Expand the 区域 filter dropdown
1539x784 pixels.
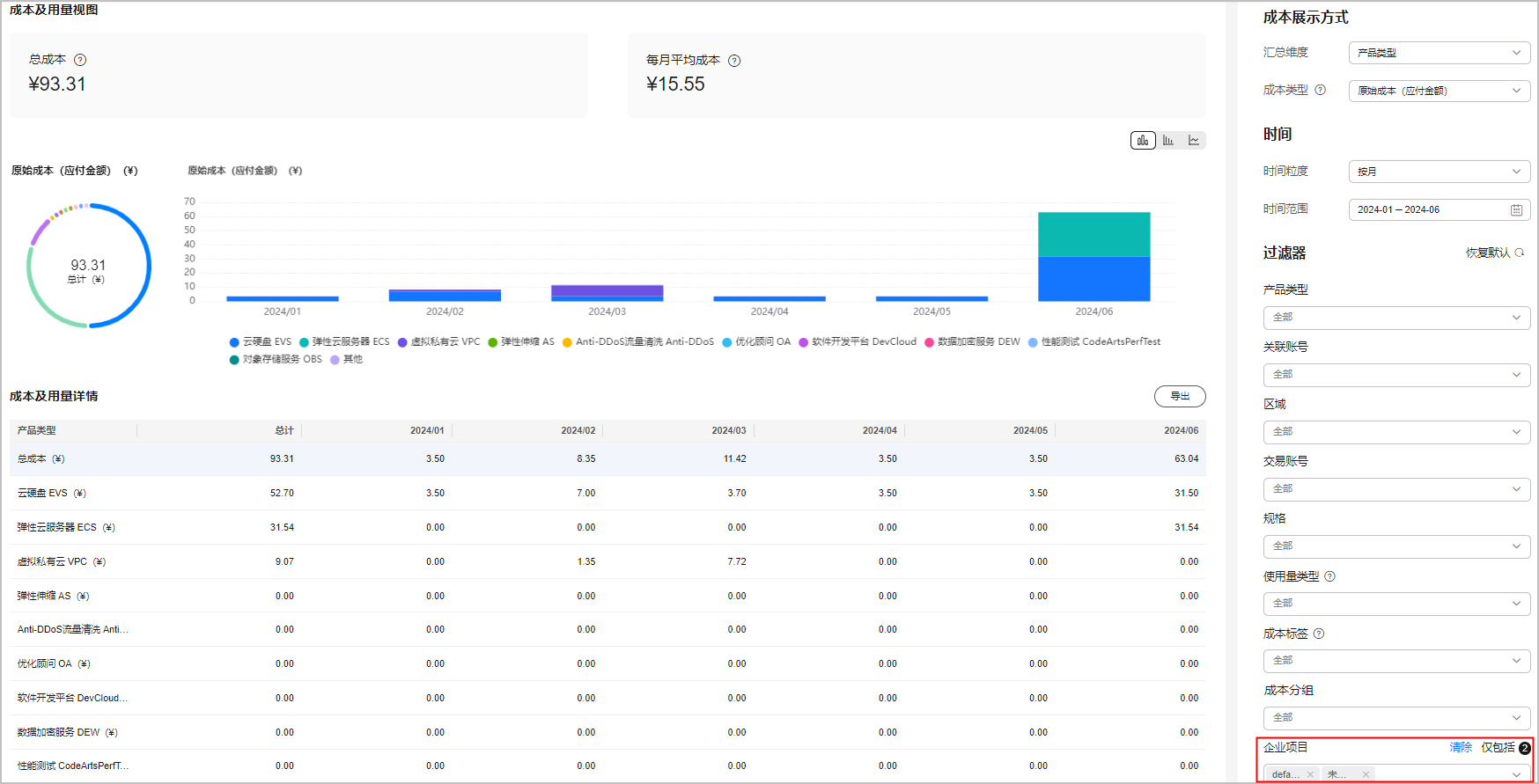1396,432
